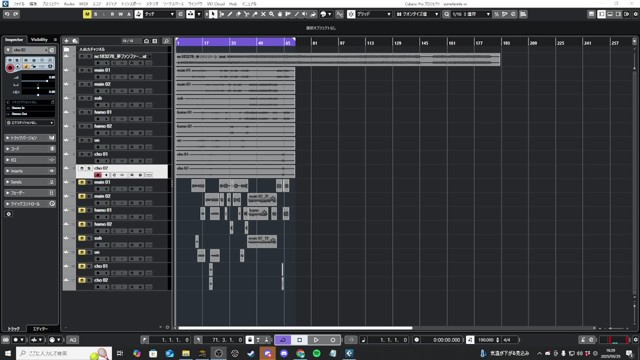The image size is (640, 360).
Task: Select the Mute X tool in toolbar
Action: [263, 14]
